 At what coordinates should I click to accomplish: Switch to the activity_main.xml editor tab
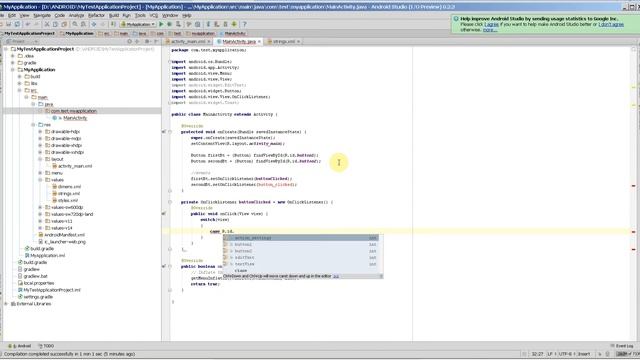tap(187, 41)
